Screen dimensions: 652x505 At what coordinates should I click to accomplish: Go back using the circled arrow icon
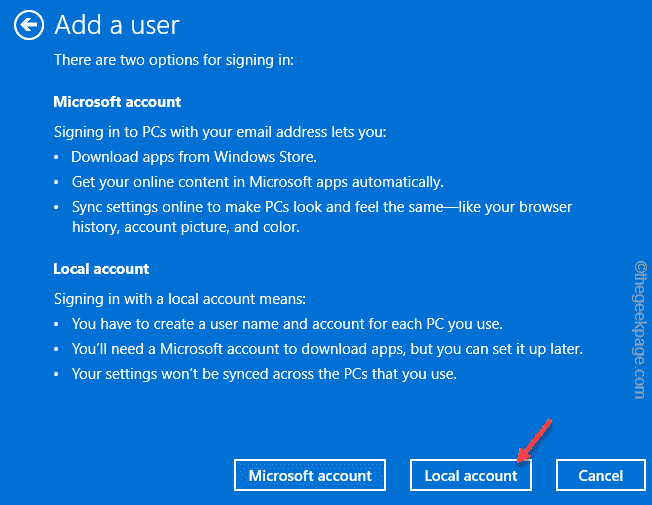coord(29,25)
